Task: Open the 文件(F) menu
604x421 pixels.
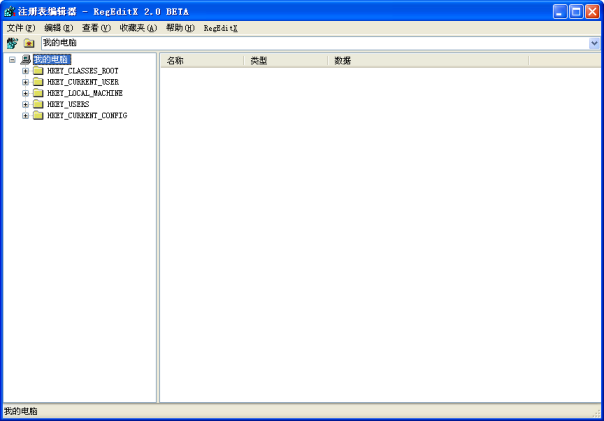Action: coord(20,28)
